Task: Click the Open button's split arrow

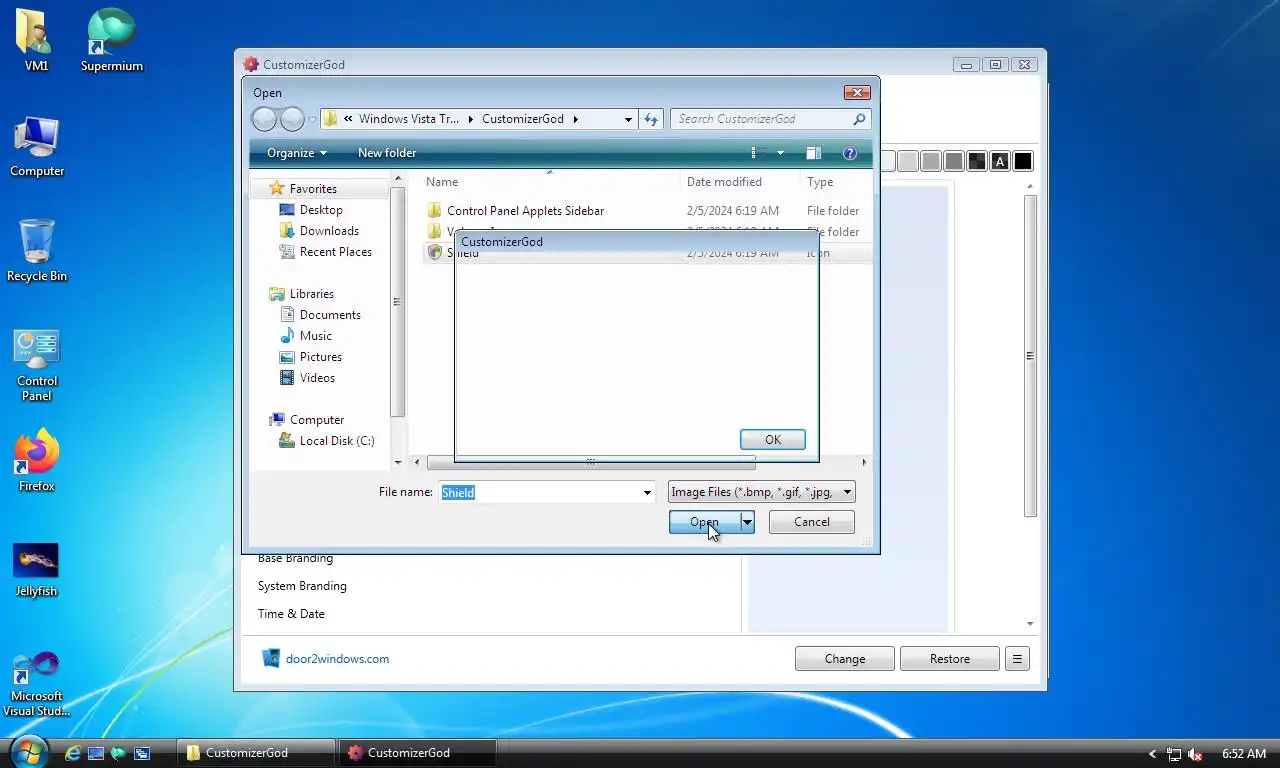Action: tap(747, 522)
